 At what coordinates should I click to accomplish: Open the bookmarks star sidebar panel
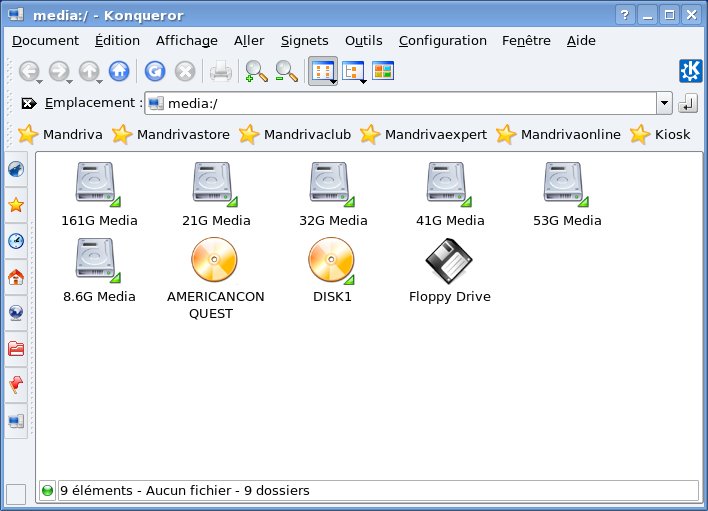coord(16,205)
